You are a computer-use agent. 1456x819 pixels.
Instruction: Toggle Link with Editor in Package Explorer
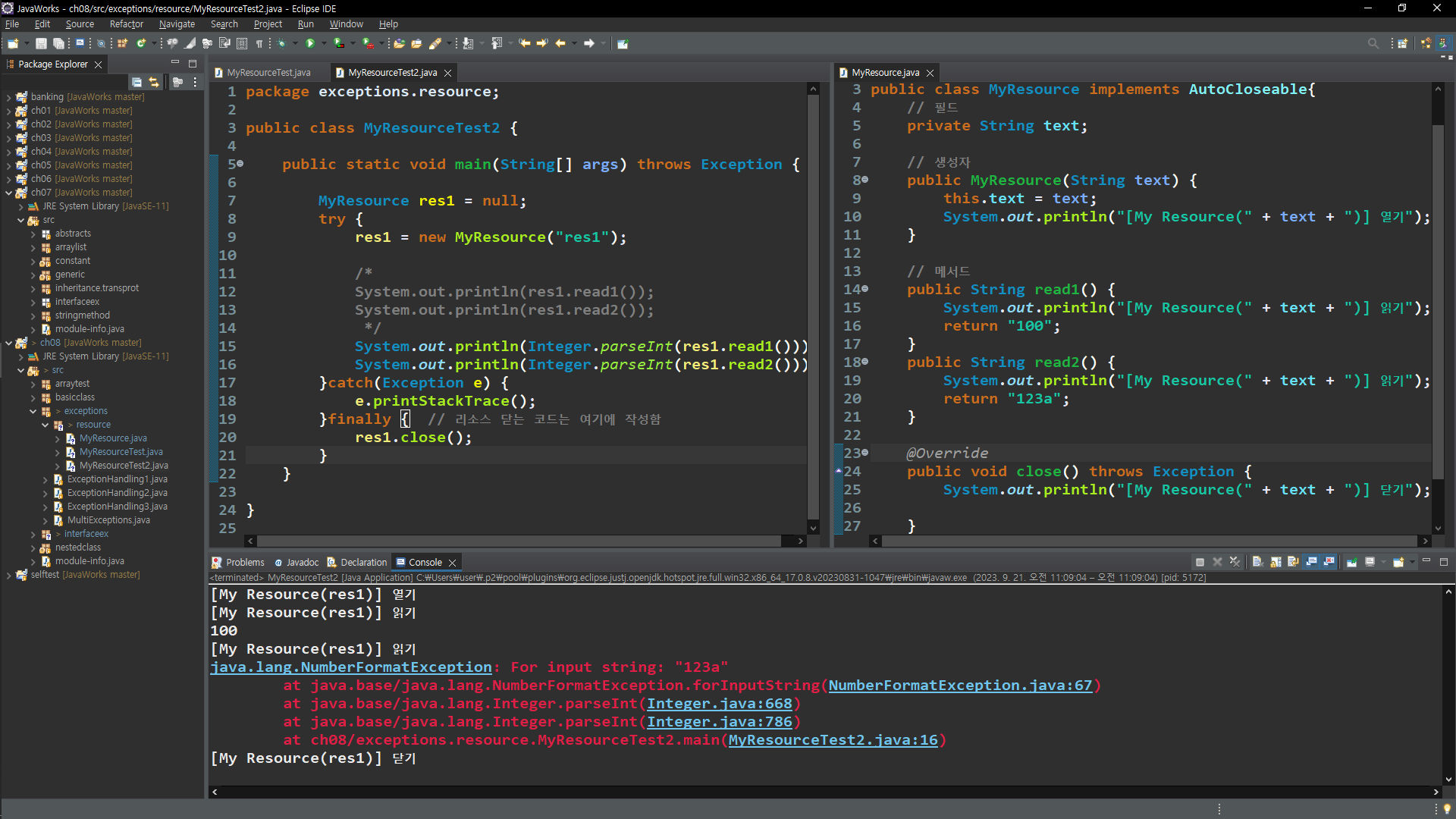click(x=154, y=82)
